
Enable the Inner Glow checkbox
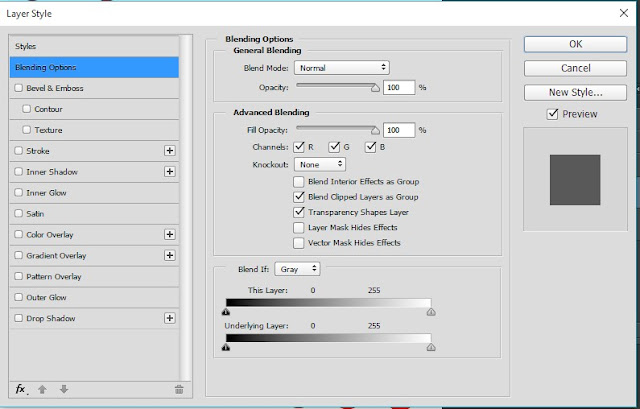(x=18, y=192)
